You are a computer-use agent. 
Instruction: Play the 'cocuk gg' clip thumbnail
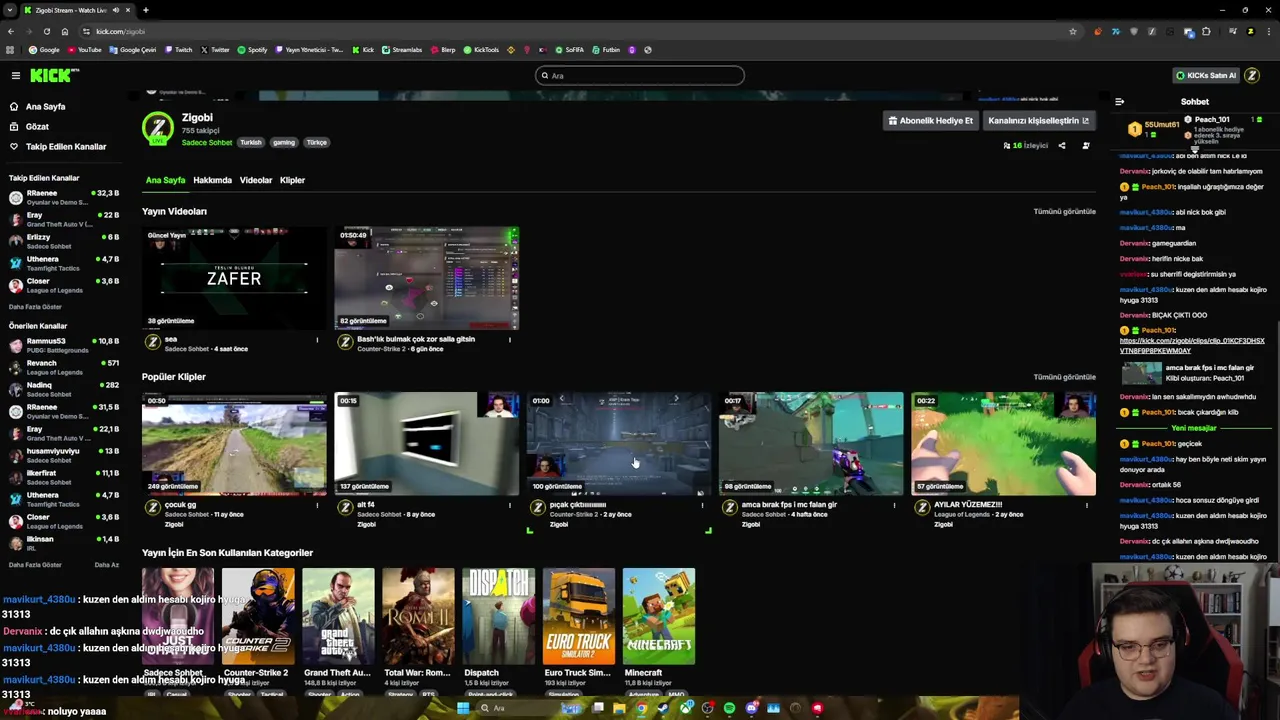(234, 444)
